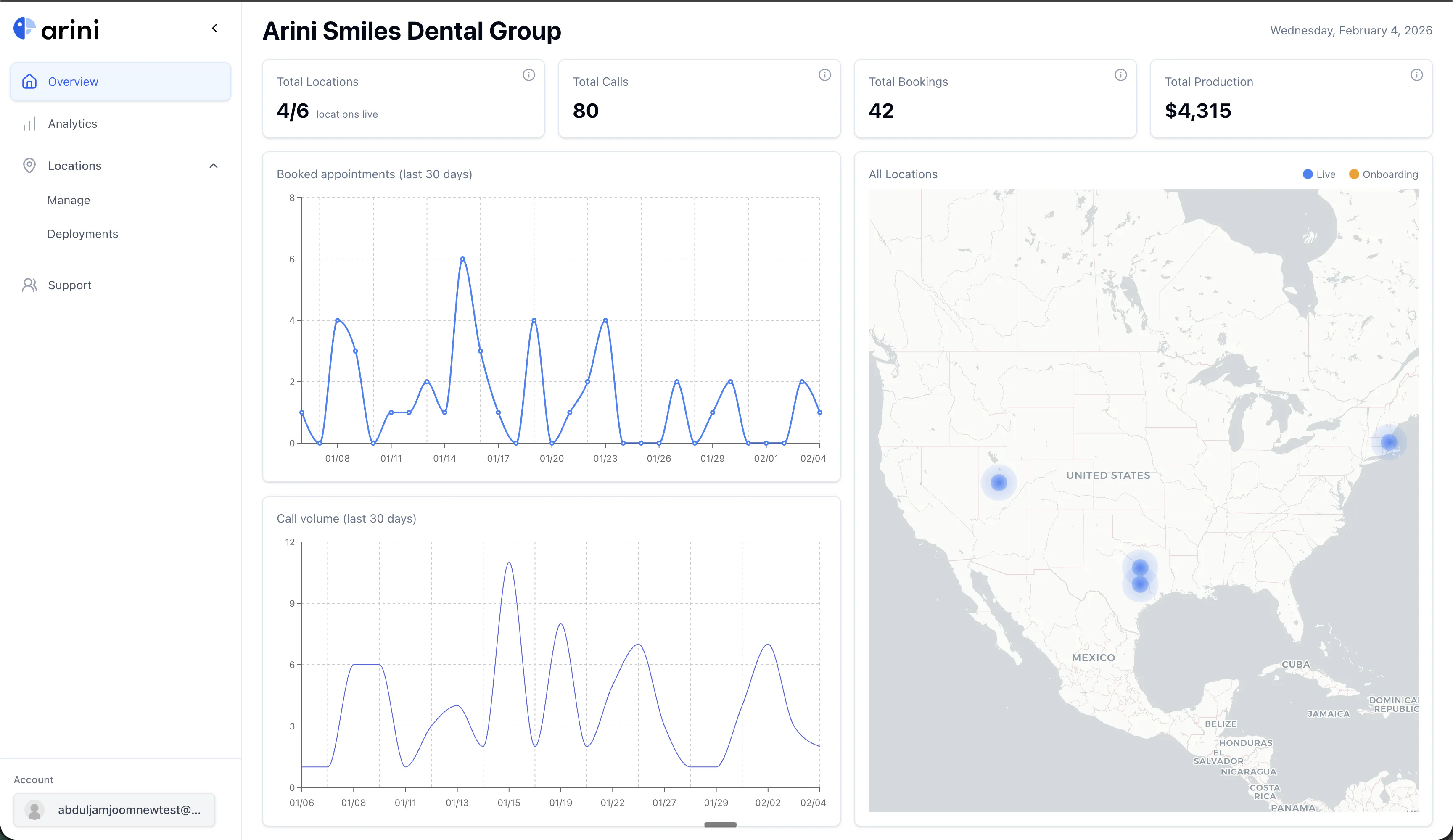Click the Overview home icon

point(29,82)
